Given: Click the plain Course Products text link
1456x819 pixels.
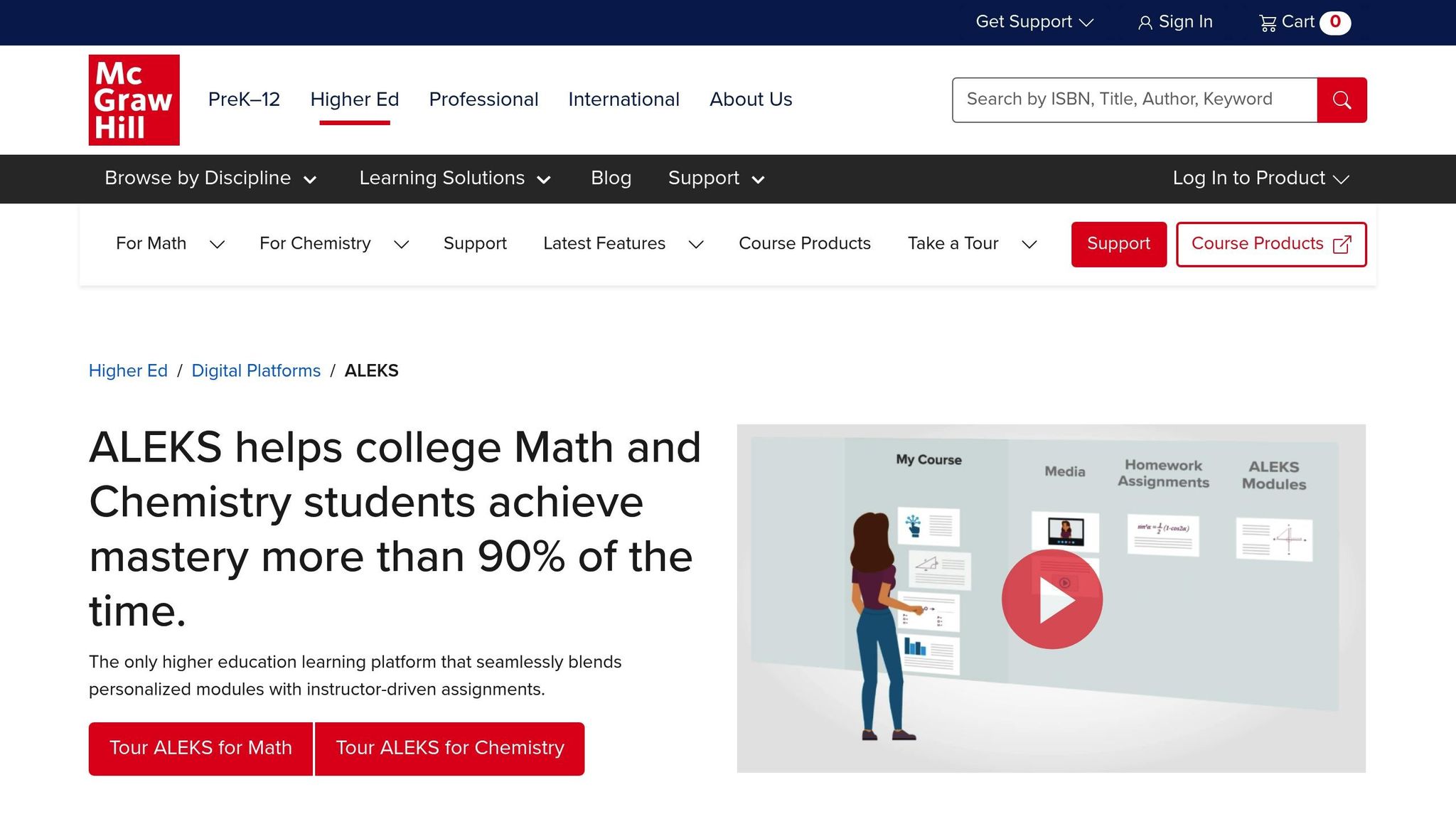Looking at the screenshot, I should pyautogui.click(x=805, y=244).
